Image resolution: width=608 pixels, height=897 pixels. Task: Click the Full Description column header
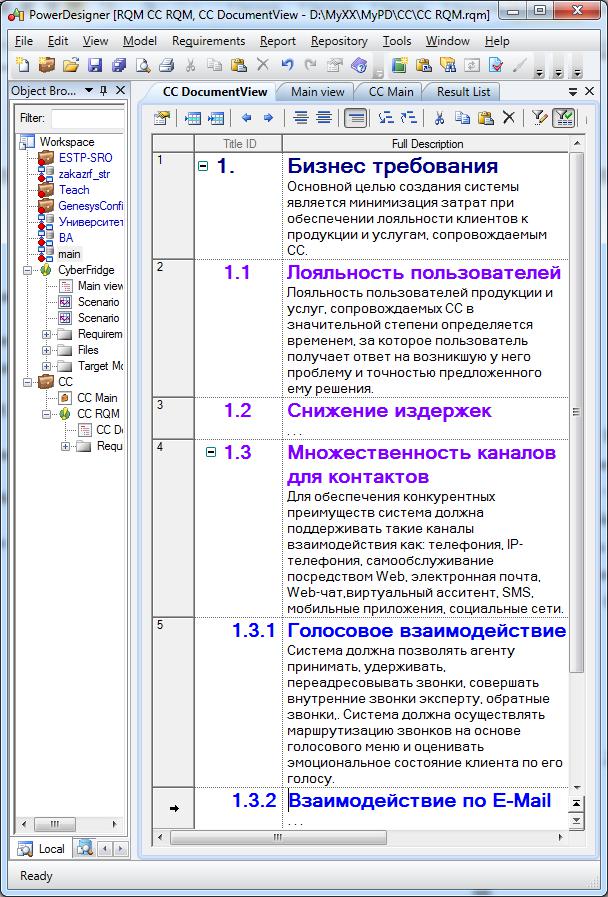[427, 144]
